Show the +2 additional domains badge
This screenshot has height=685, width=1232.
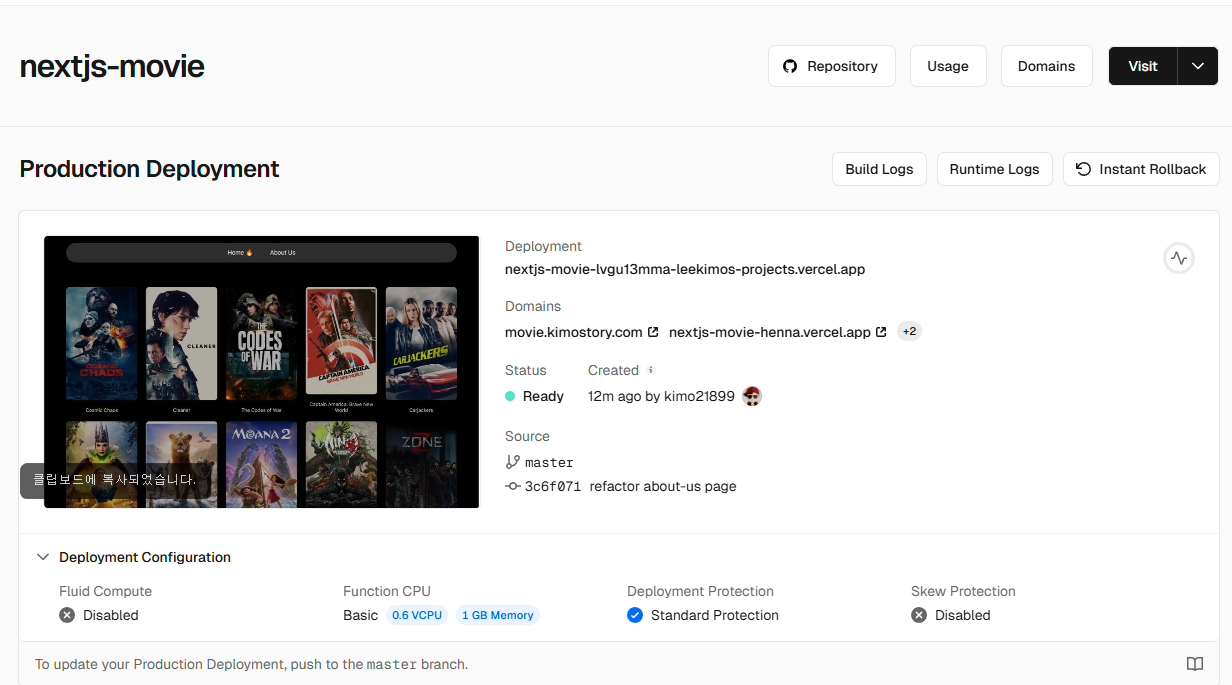pos(909,331)
